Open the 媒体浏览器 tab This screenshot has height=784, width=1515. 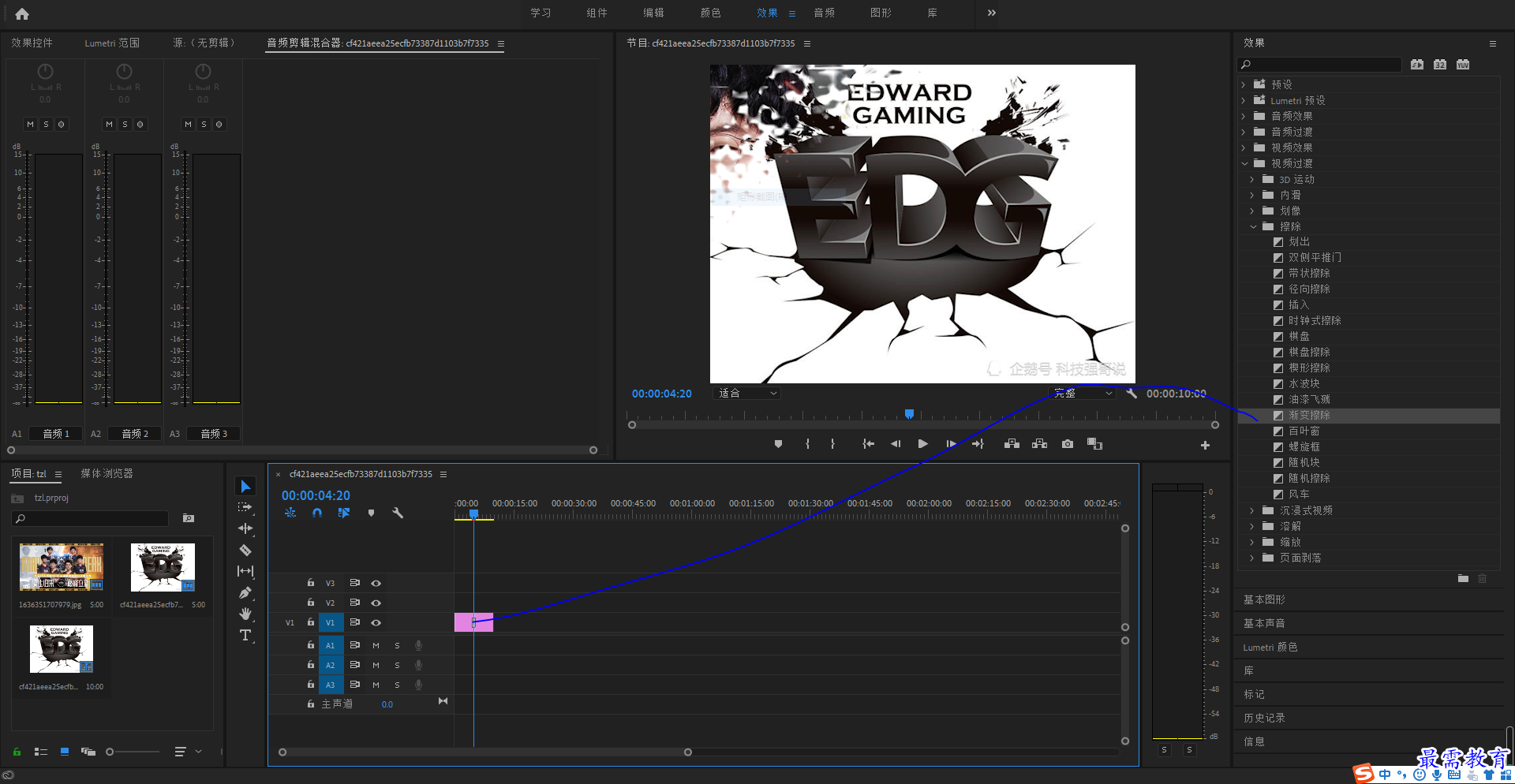pyautogui.click(x=107, y=473)
